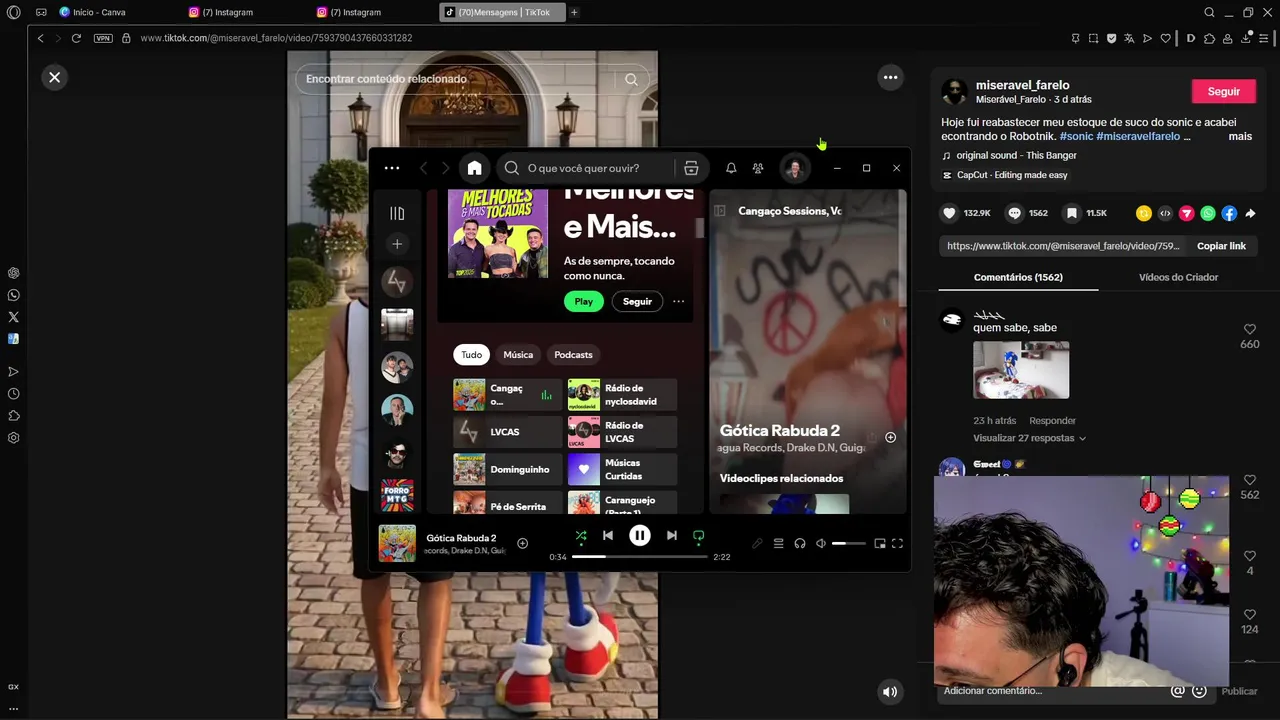Click the #sonic hashtag link
The height and width of the screenshot is (720, 1280).
tap(1076, 136)
